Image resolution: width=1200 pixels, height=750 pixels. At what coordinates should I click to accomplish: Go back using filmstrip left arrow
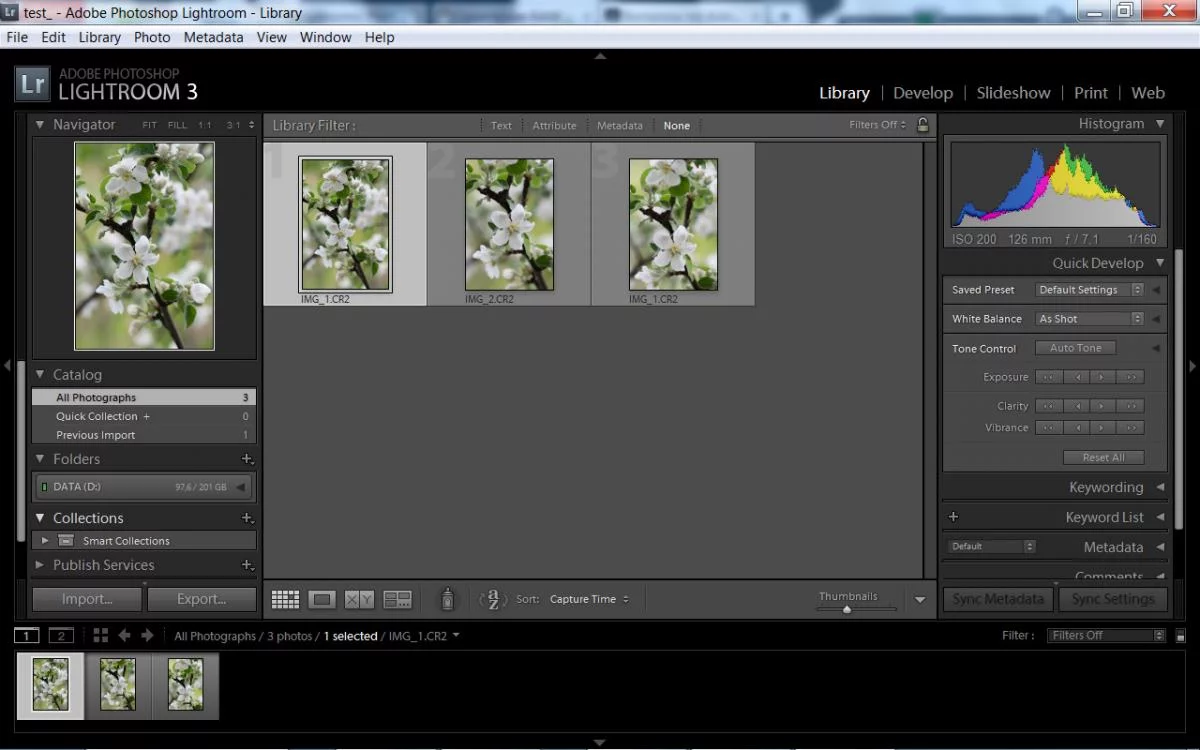click(125, 635)
